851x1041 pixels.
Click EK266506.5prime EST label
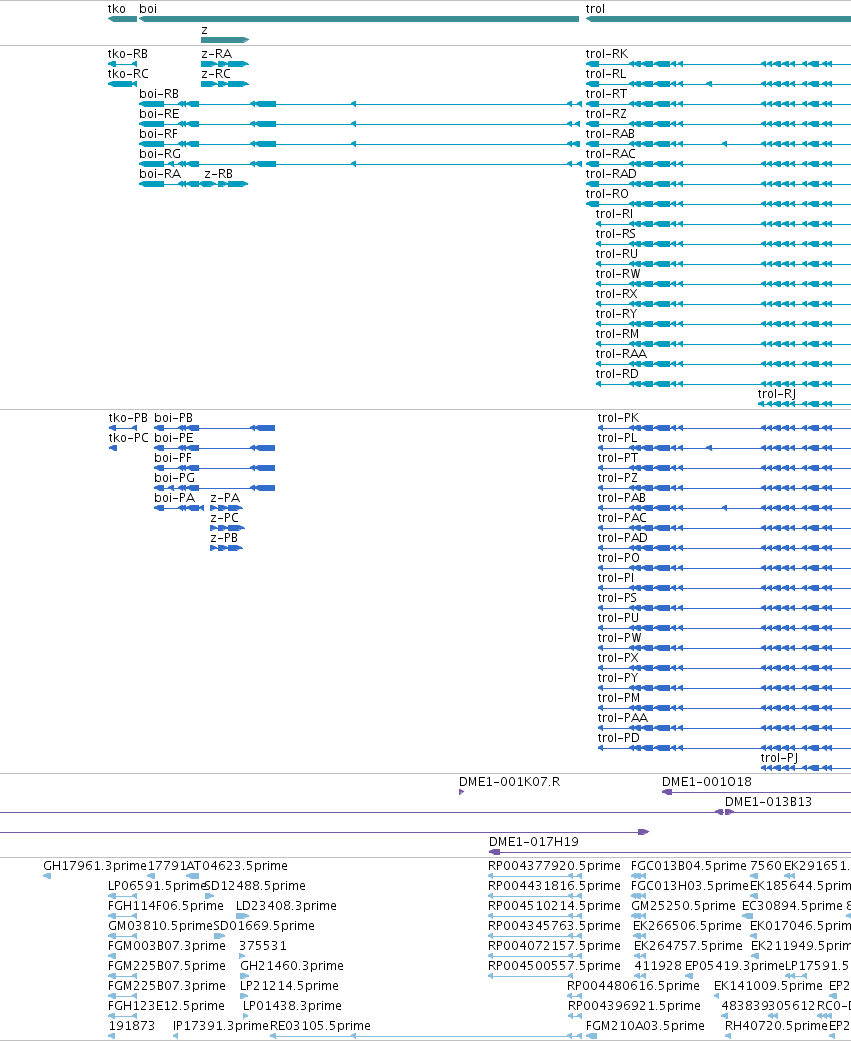(x=687, y=925)
